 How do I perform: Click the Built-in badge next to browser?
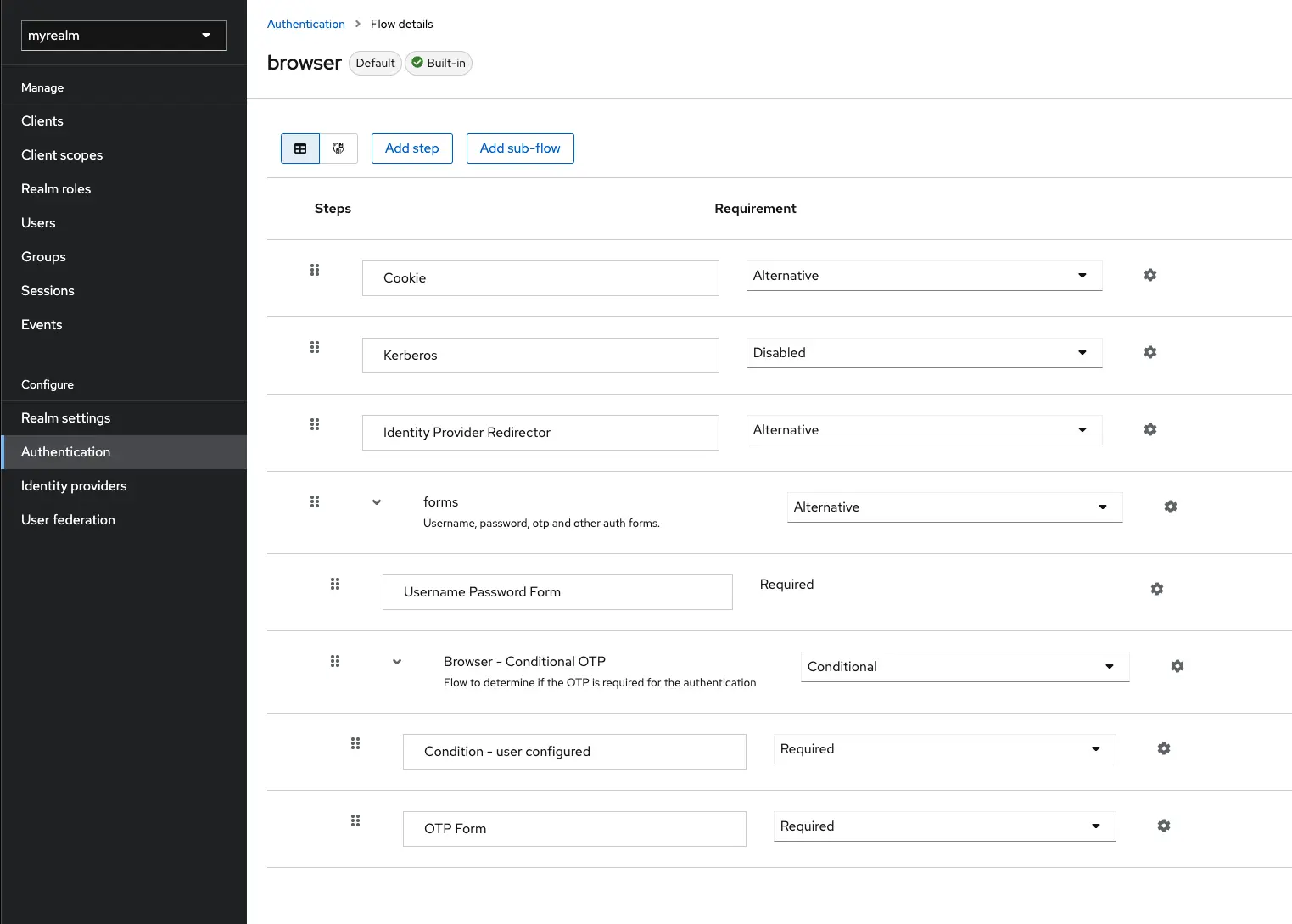point(438,62)
